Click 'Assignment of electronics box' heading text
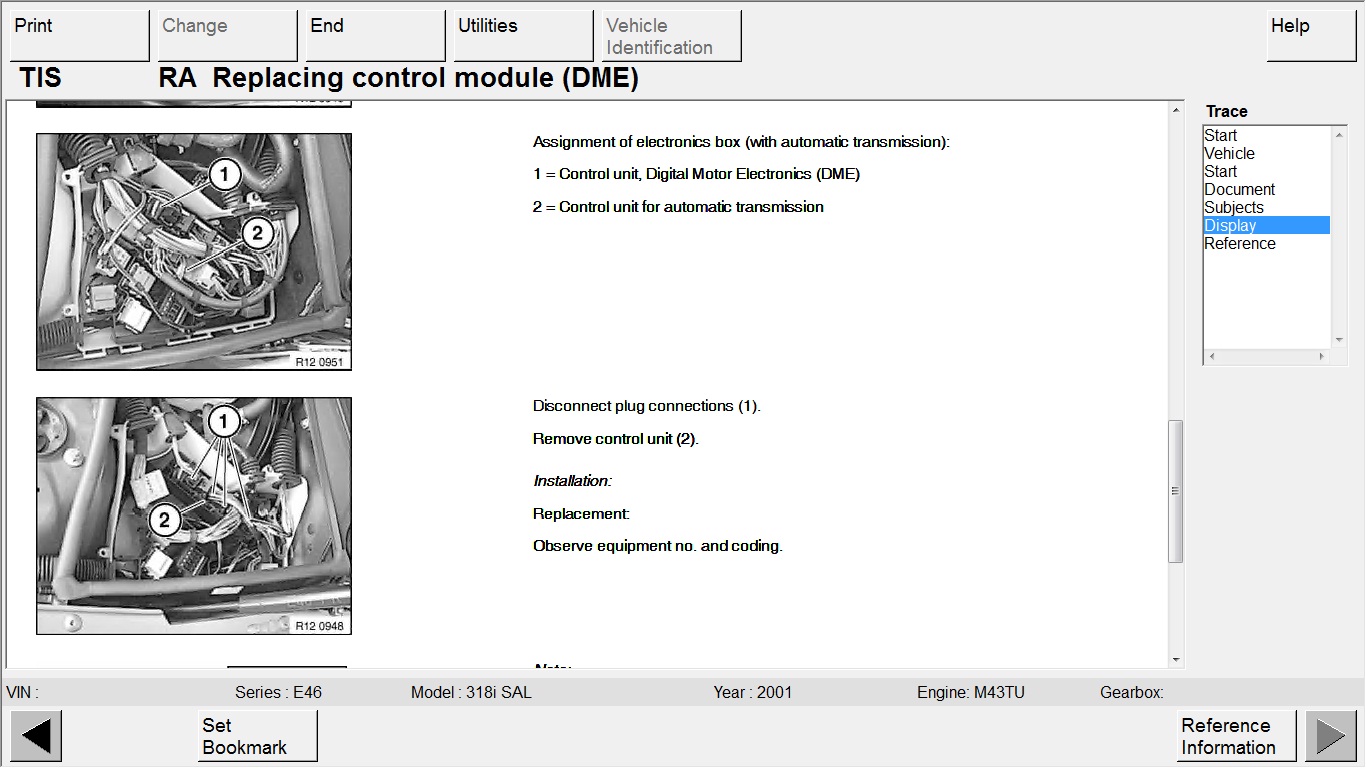This screenshot has height=768, width=1366. (741, 142)
